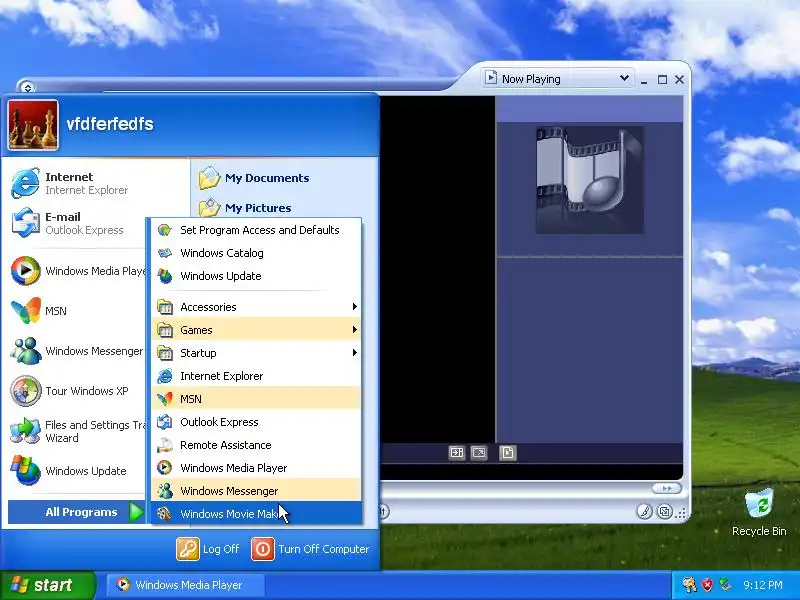Click the film and music note album art
The width and height of the screenshot is (800, 600).
click(589, 180)
